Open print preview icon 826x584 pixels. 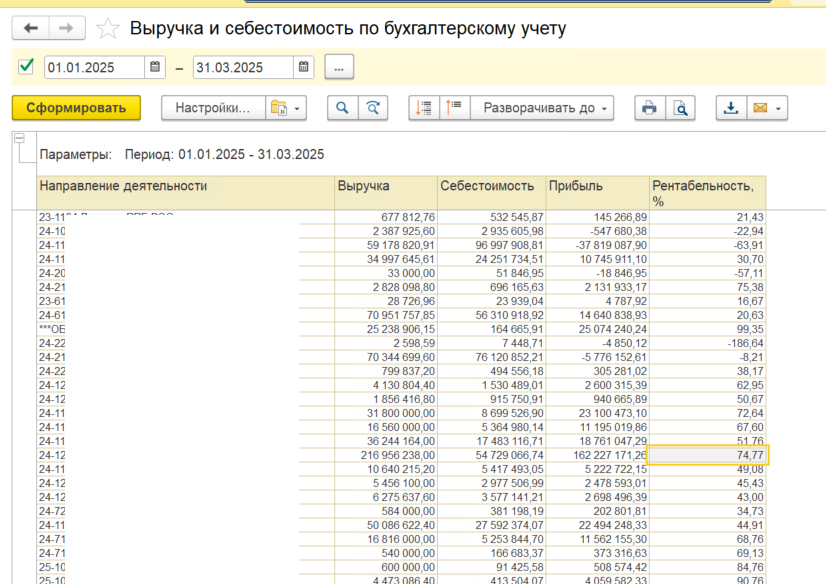[x=681, y=108]
